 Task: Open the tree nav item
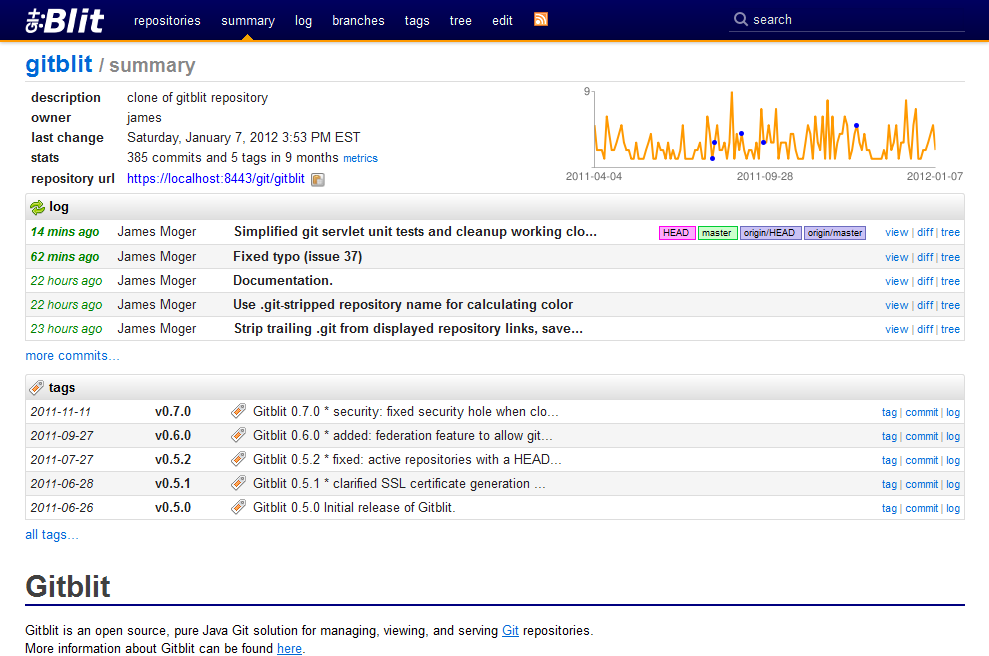coord(460,20)
